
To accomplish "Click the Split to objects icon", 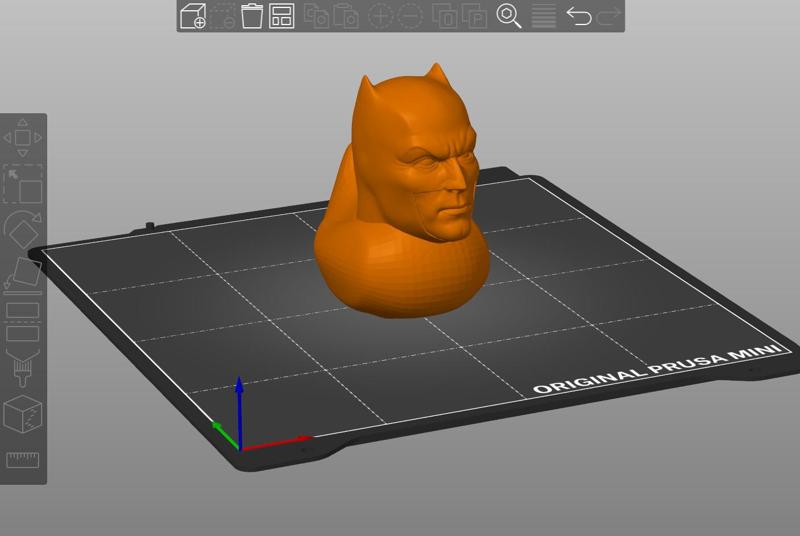I will coord(445,16).
